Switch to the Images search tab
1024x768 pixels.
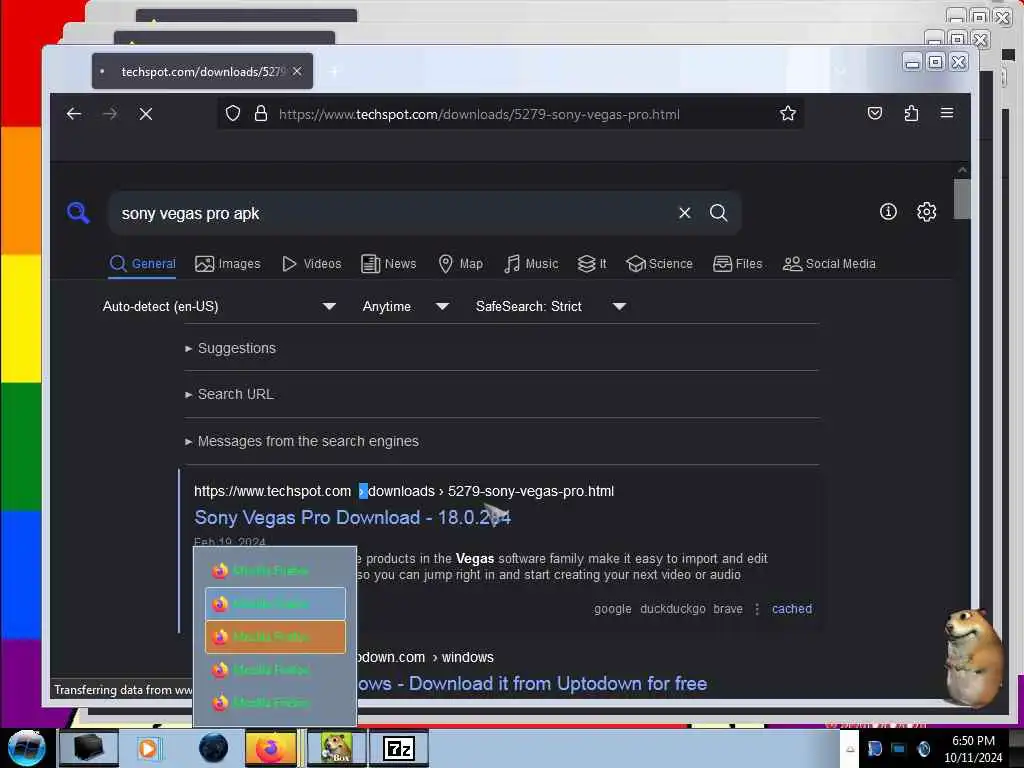(227, 263)
